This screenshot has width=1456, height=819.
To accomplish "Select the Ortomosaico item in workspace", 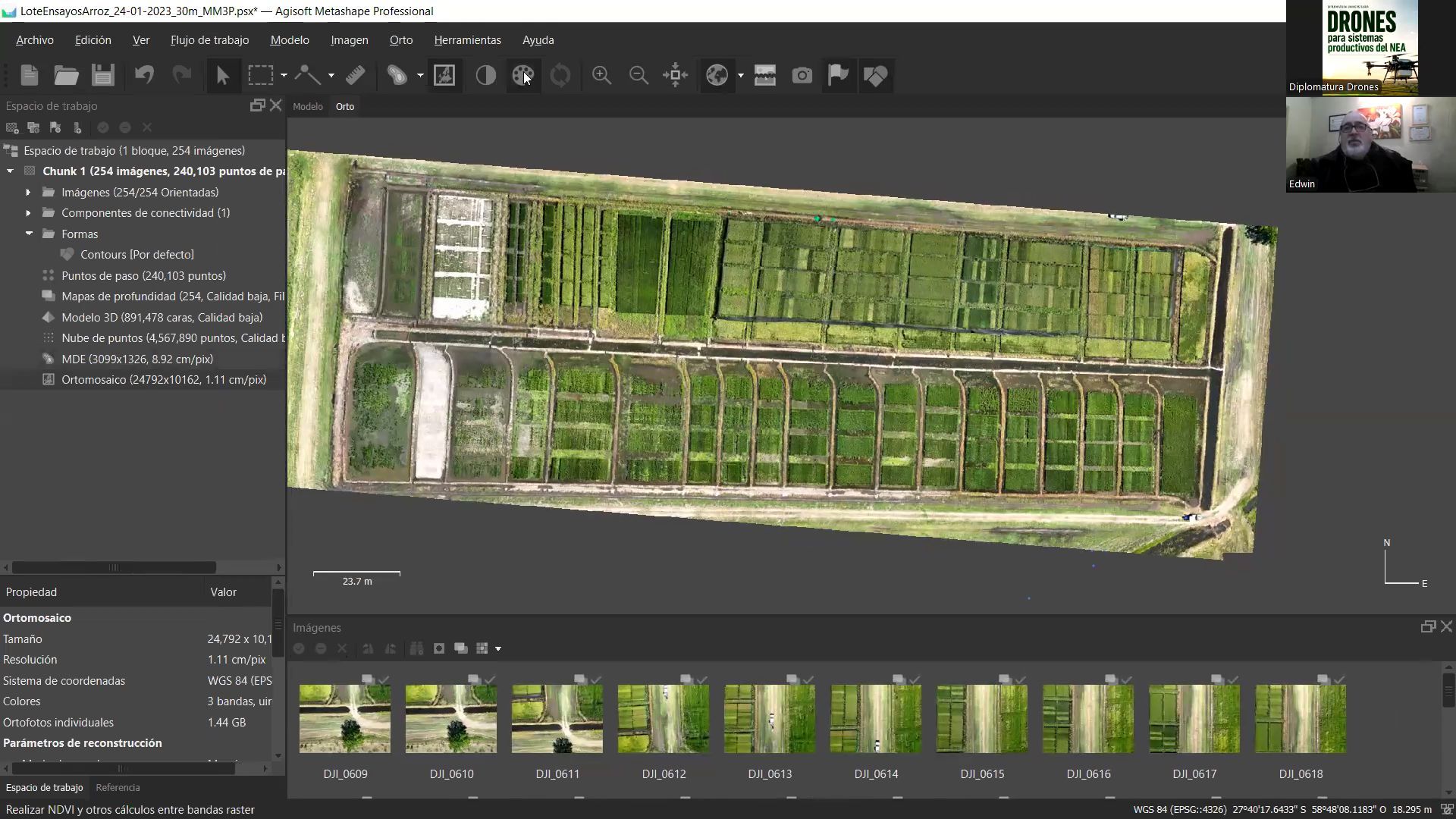I will (164, 380).
